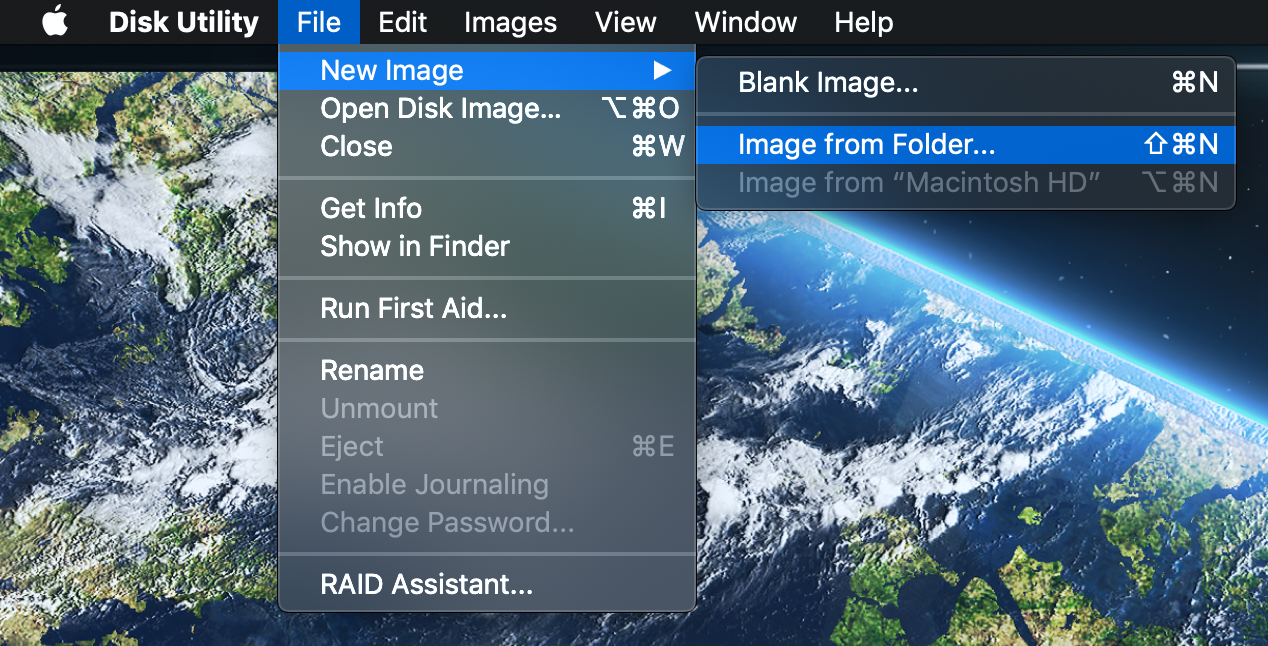
Task: Open the Help menu
Action: click(863, 22)
